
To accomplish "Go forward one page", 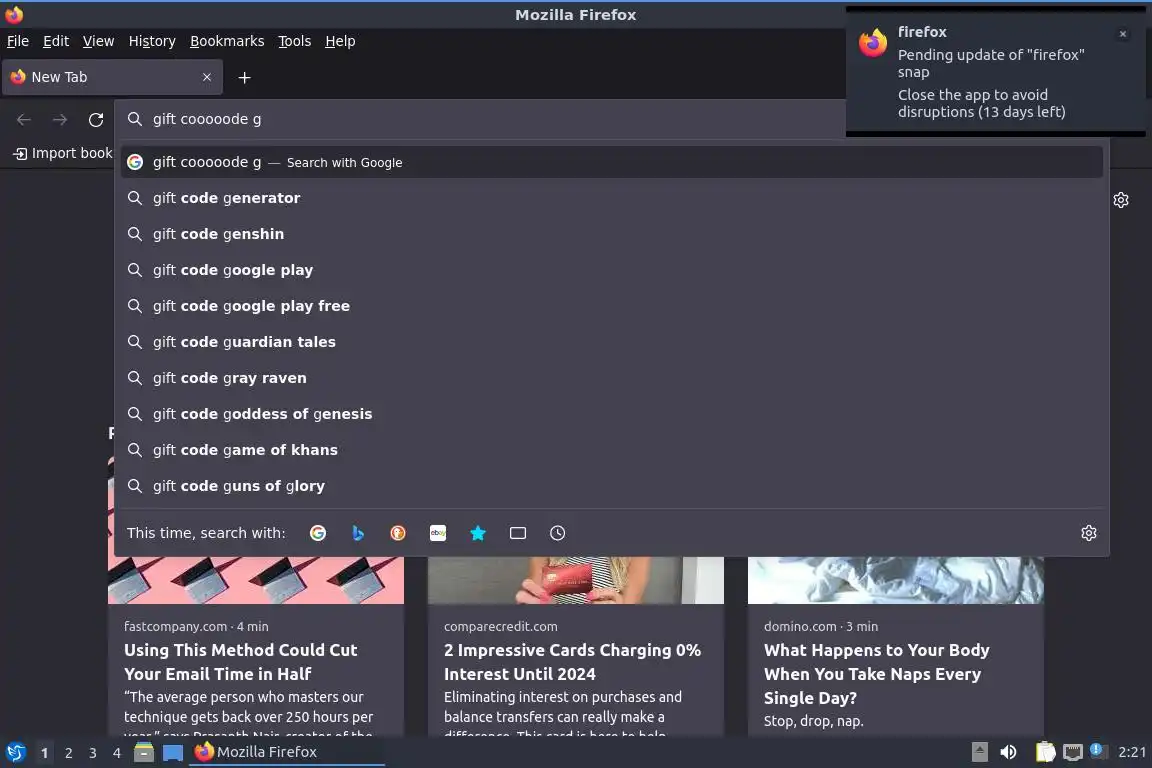I will tap(60, 119).
